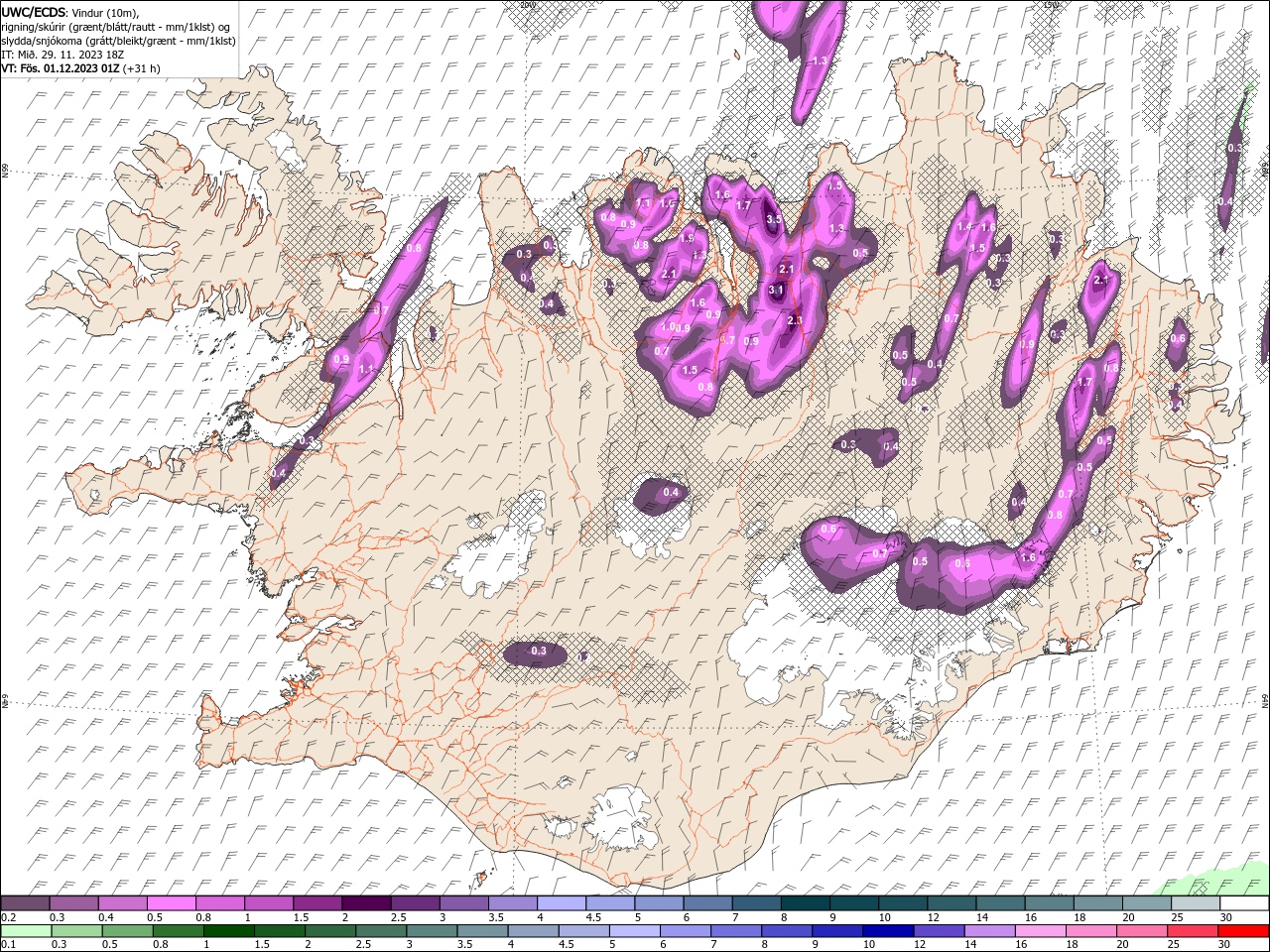
Task: Click the upper legend swatch above 0.8
Action: tap(219, 903)
